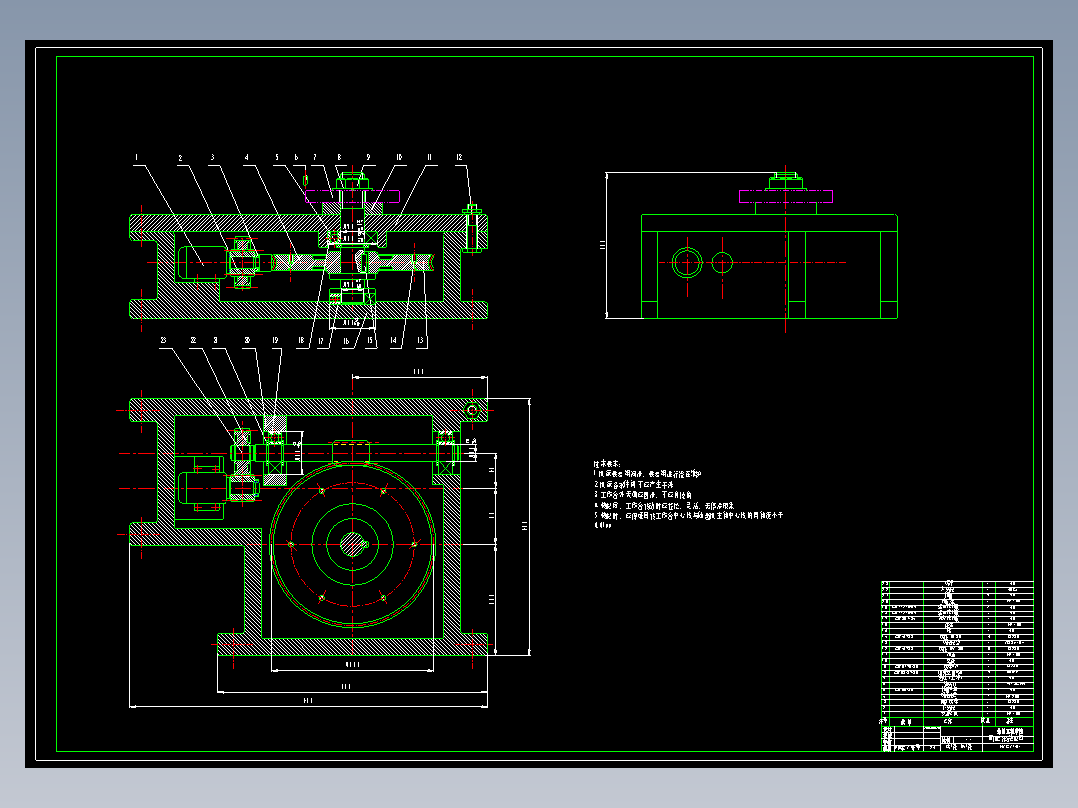
Task: Click the red dashed bolt circle on worm wheel
Action: [353, 545]
